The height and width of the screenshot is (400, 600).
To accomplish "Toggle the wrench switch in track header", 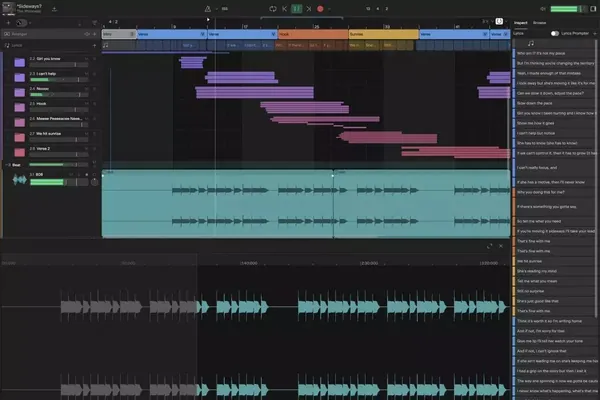I will [x=21, y=23].
